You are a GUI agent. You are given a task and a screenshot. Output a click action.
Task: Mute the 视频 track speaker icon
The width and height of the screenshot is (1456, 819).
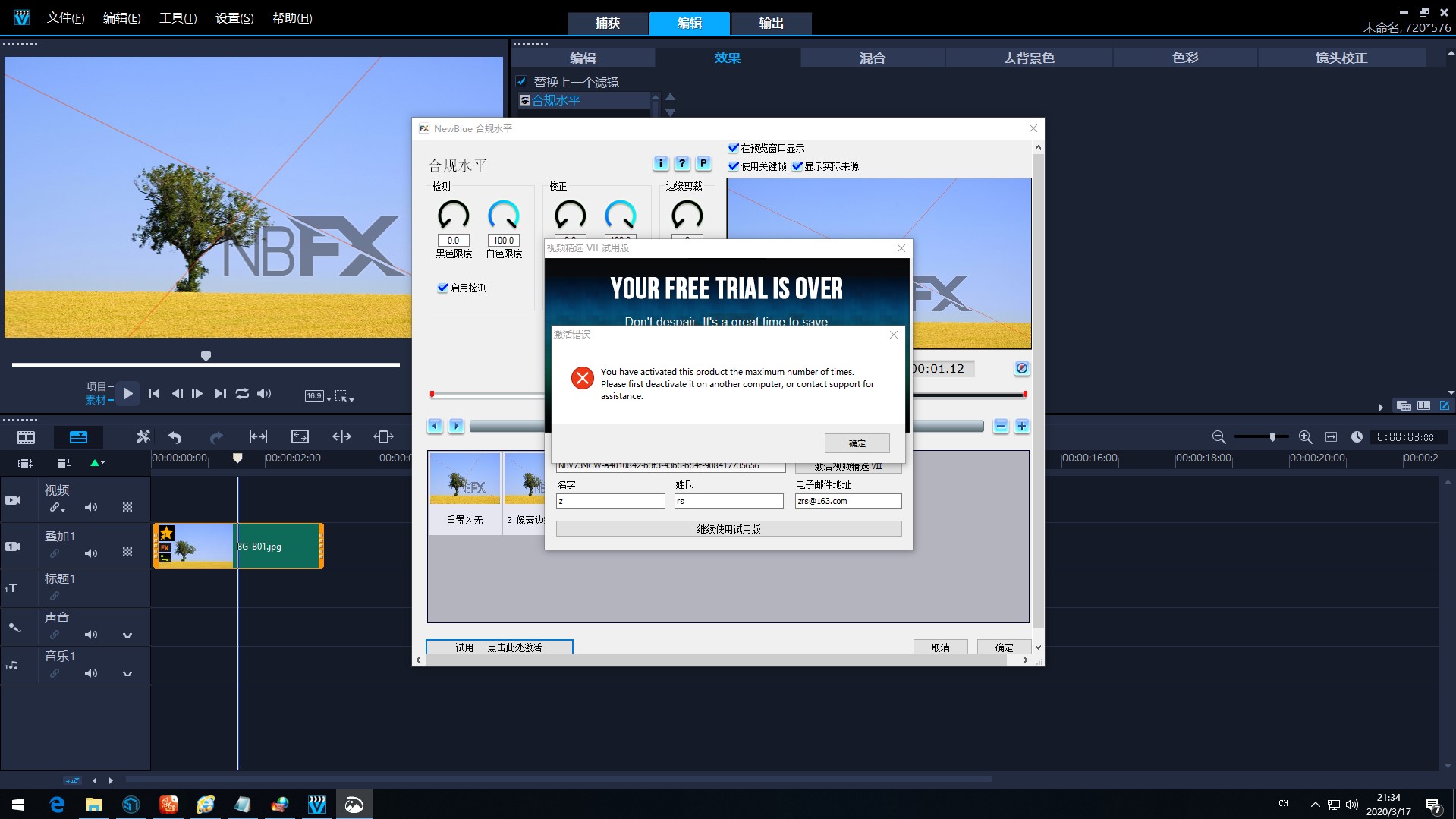point(91,507)
